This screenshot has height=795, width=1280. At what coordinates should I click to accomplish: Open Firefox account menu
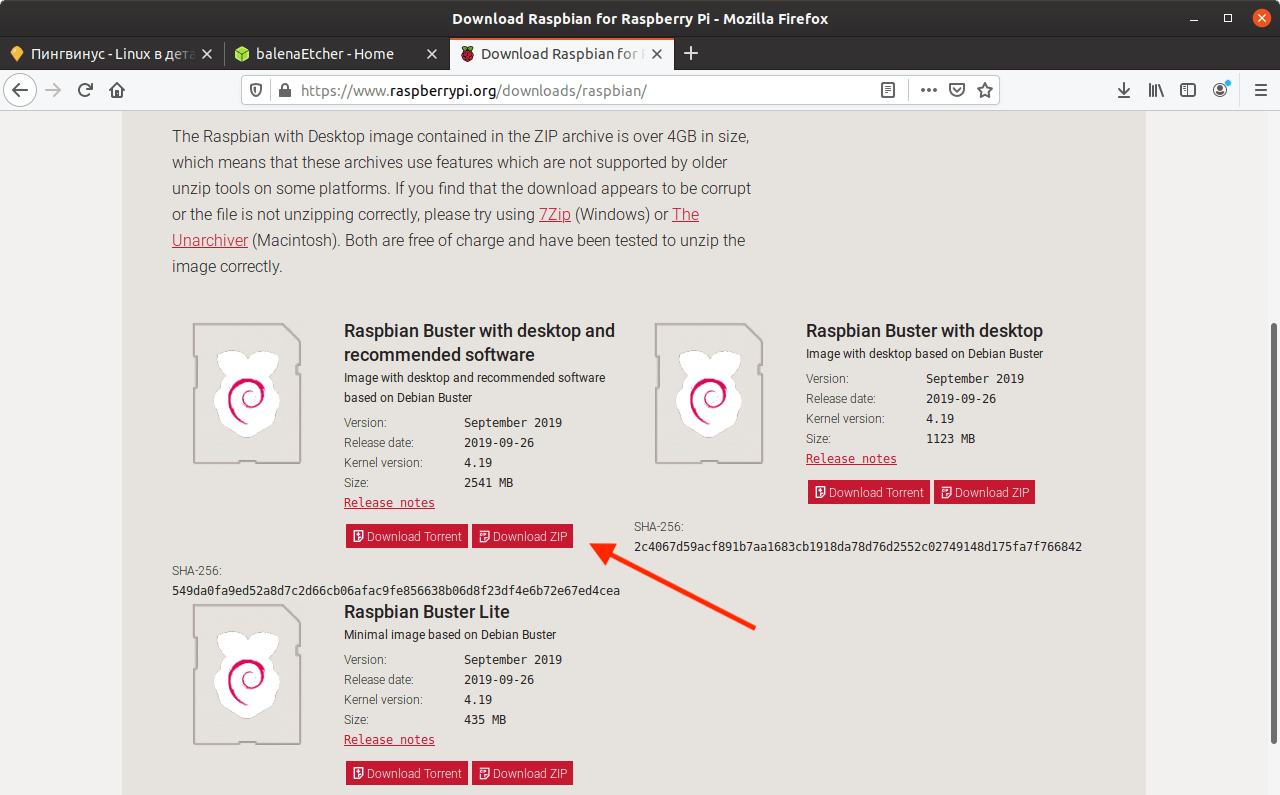point(1220,90)
